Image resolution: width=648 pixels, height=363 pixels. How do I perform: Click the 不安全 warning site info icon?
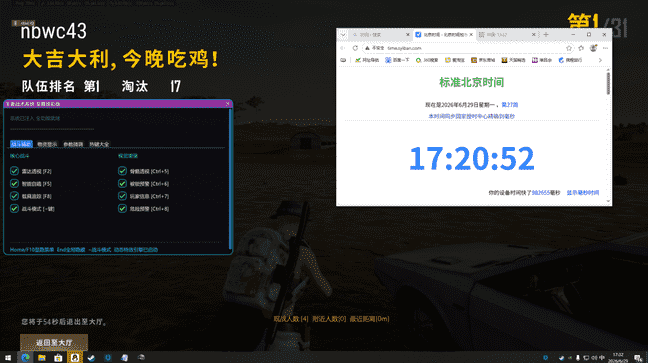point(374,48)
